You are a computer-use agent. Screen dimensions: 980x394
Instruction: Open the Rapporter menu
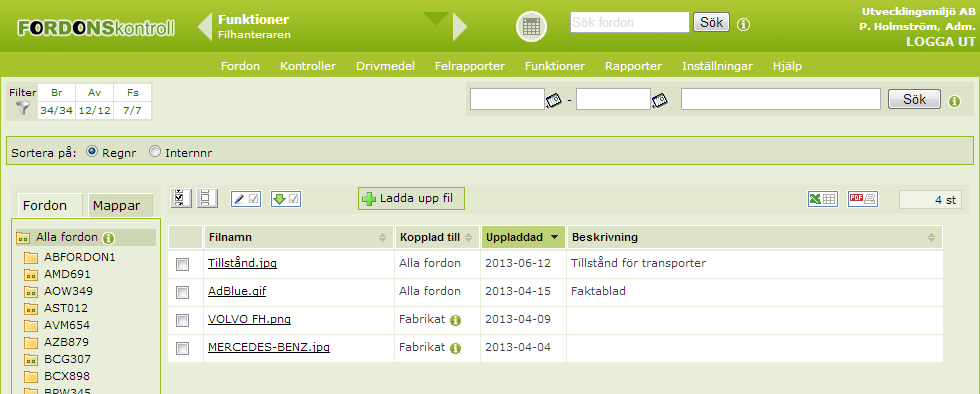click(633, 66)
